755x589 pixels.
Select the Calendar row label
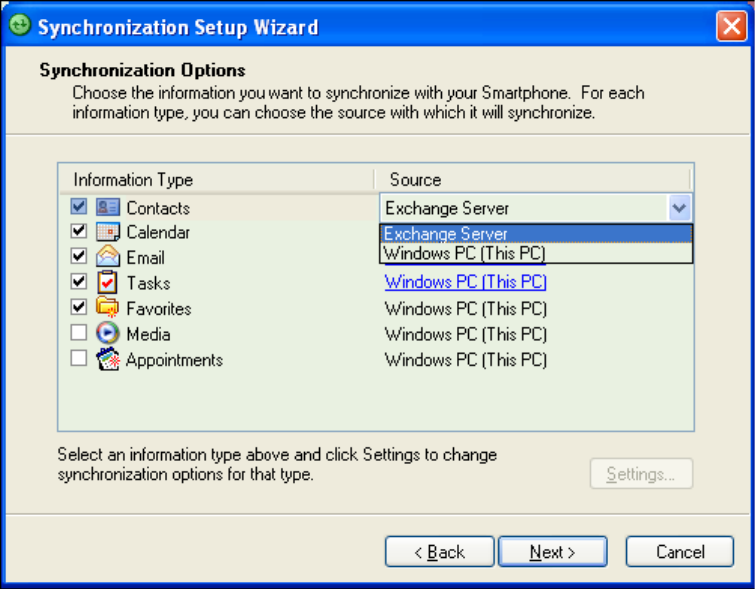(x=158, y=233)
